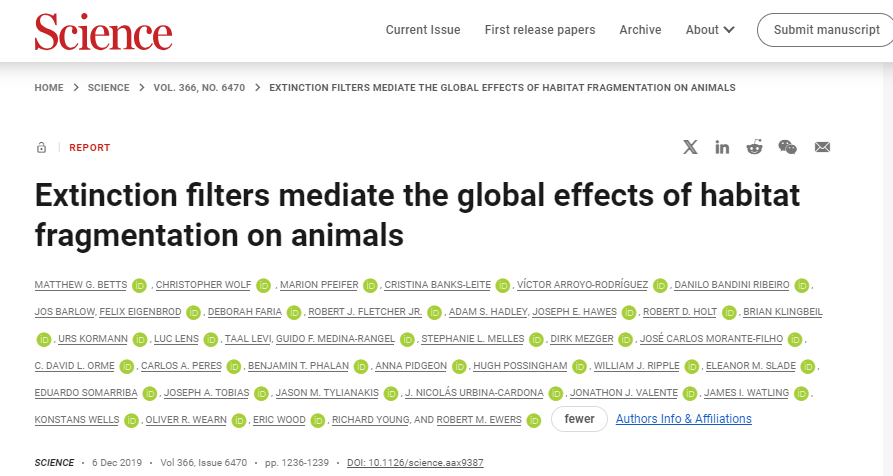Open Robert M. Ewers' ORCID icon
The width and height of the screenshot is (893, 476).
[534, 420]
